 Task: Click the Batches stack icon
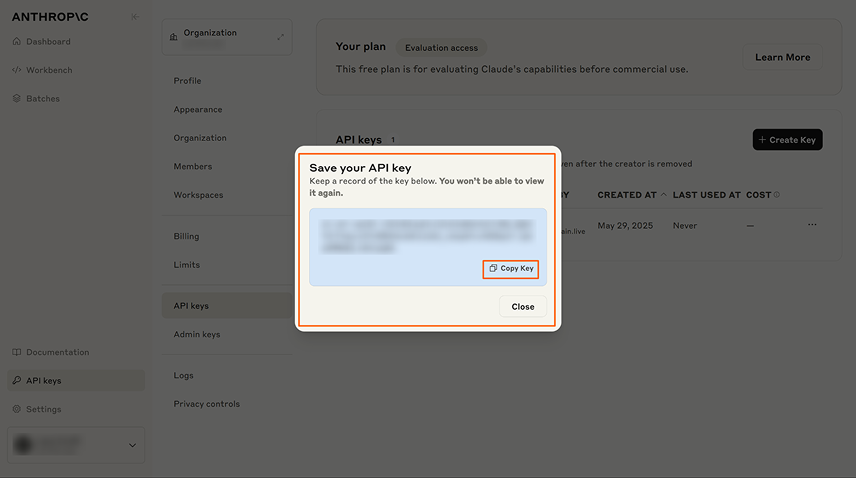point(16,99)
